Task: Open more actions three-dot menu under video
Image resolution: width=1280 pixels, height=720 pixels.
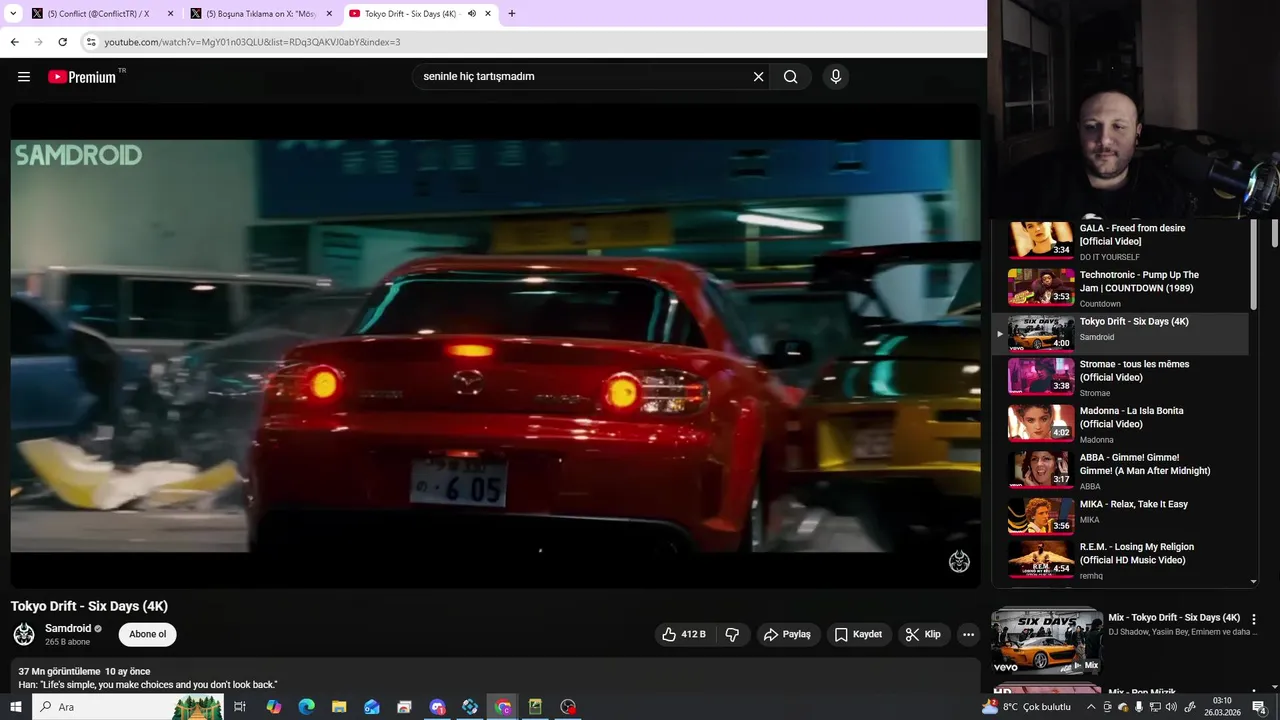Action: pos(968,634)
